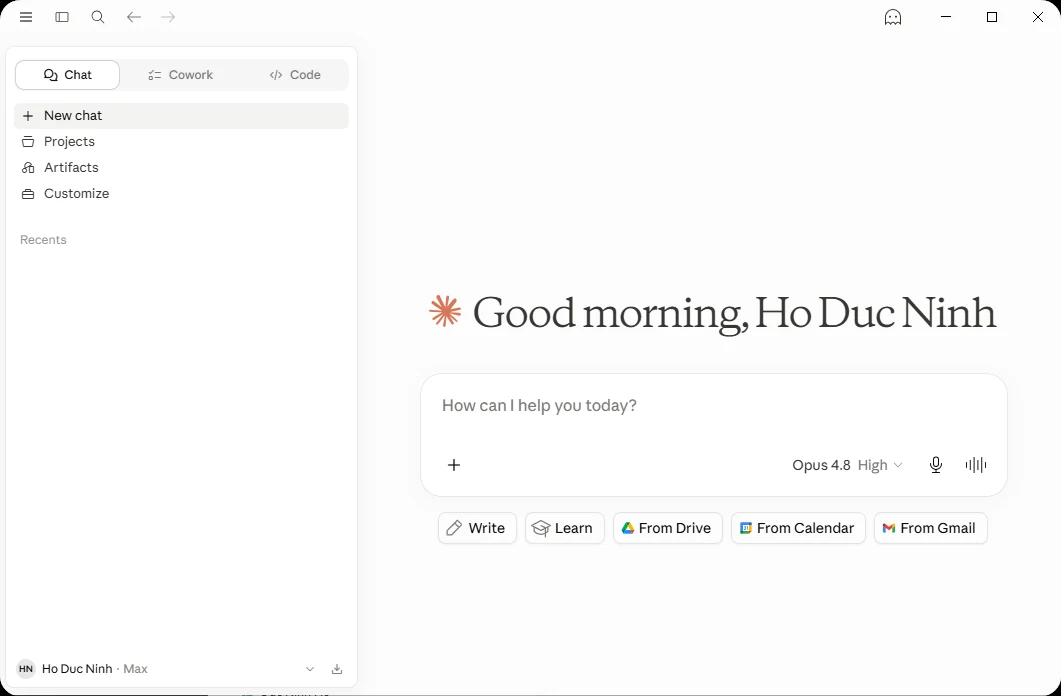Choose the Learn suggestion chip
The height and width of the screenshot is (696, 1061).
point(564,528)
